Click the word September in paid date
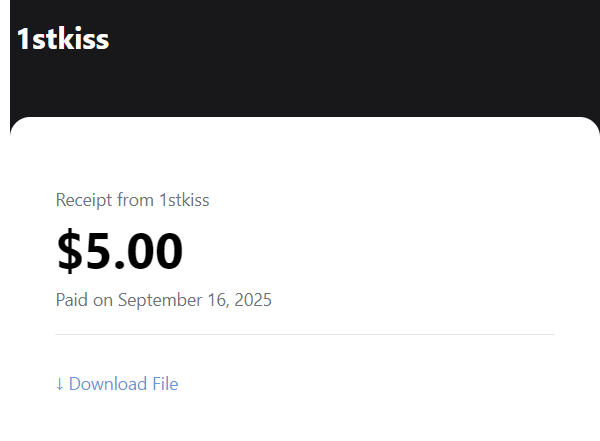Screen dimensions: 600x441 (x=155, y=300)
